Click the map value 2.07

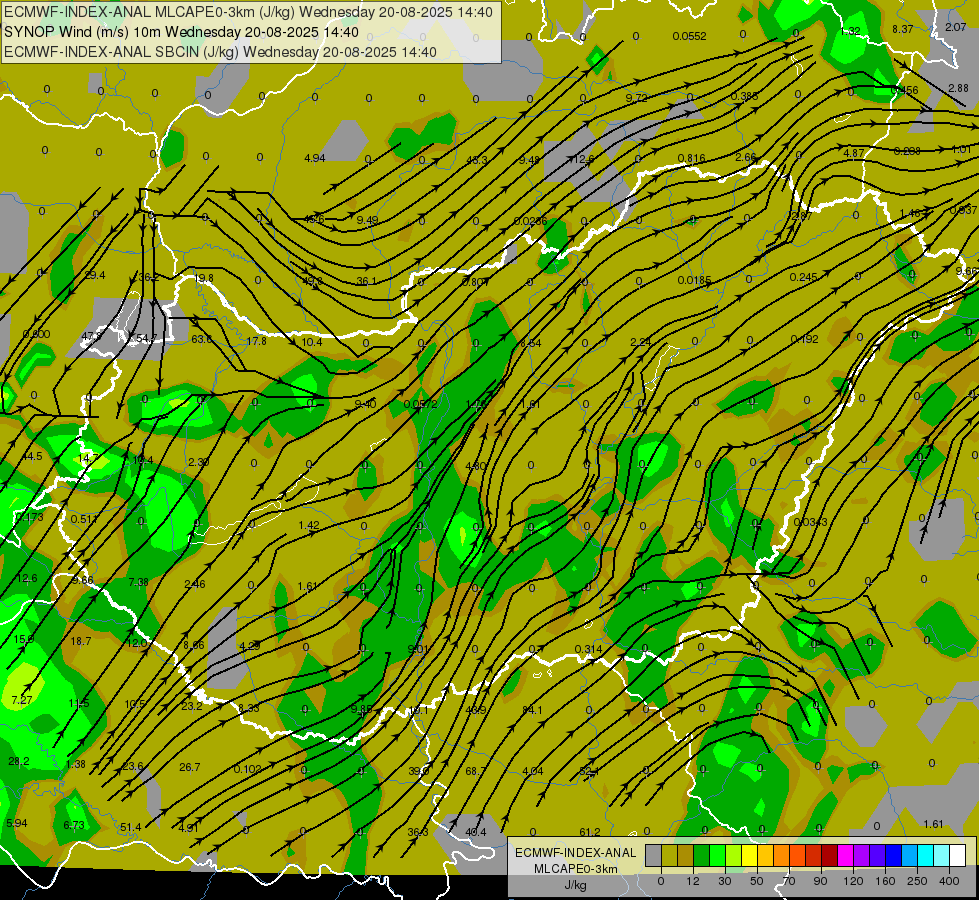click(955, 27)
